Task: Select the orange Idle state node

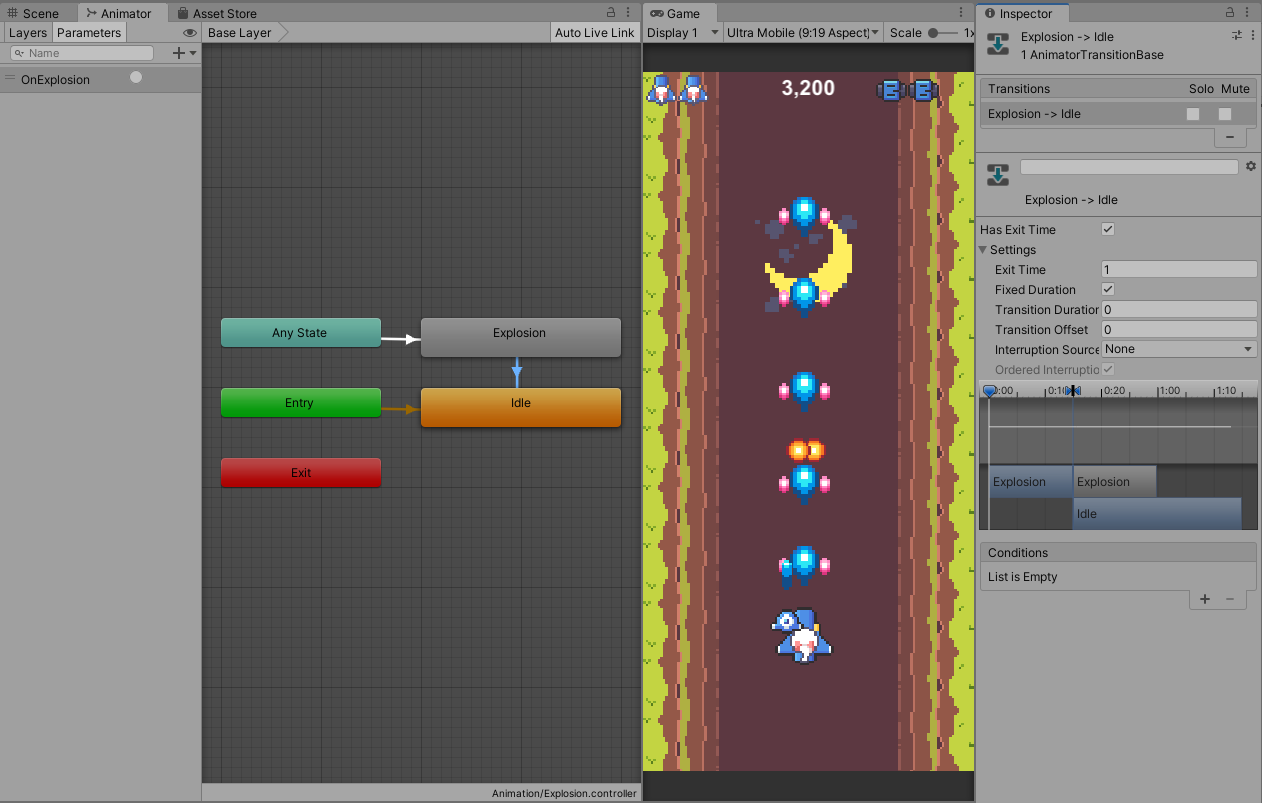Action: click(520, 407)
